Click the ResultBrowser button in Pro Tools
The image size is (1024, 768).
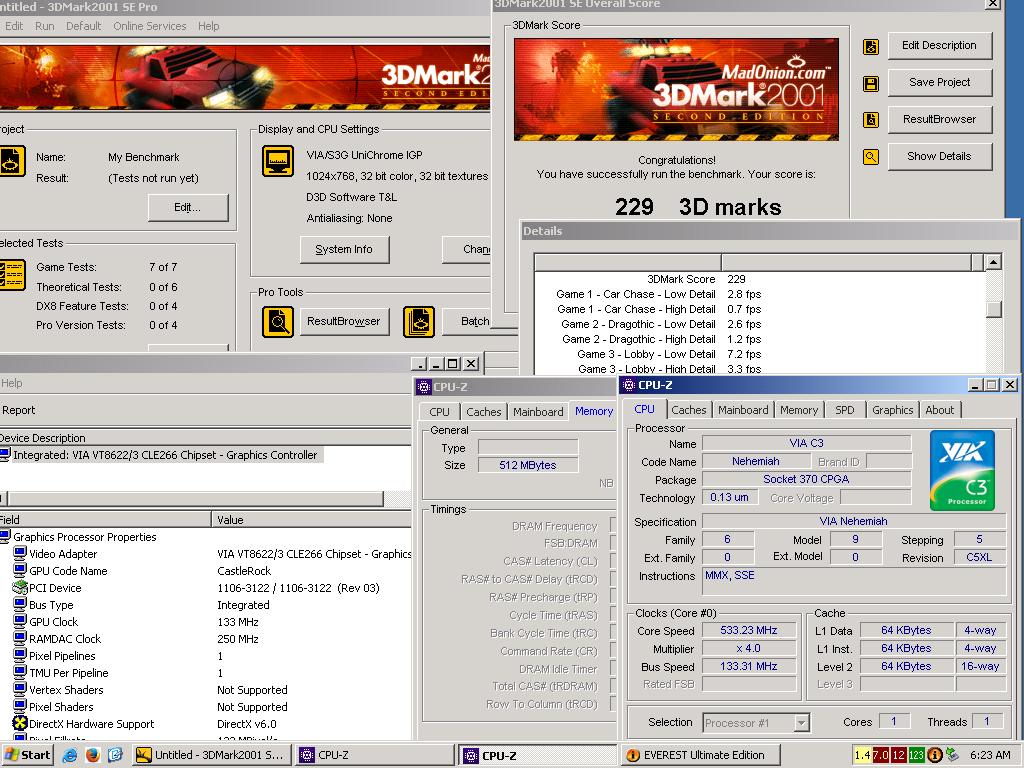tap(344, 321)
